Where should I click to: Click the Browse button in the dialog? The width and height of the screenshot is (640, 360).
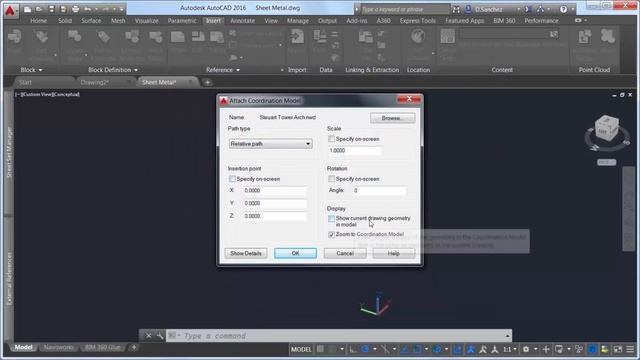click(x=393, y=118)
